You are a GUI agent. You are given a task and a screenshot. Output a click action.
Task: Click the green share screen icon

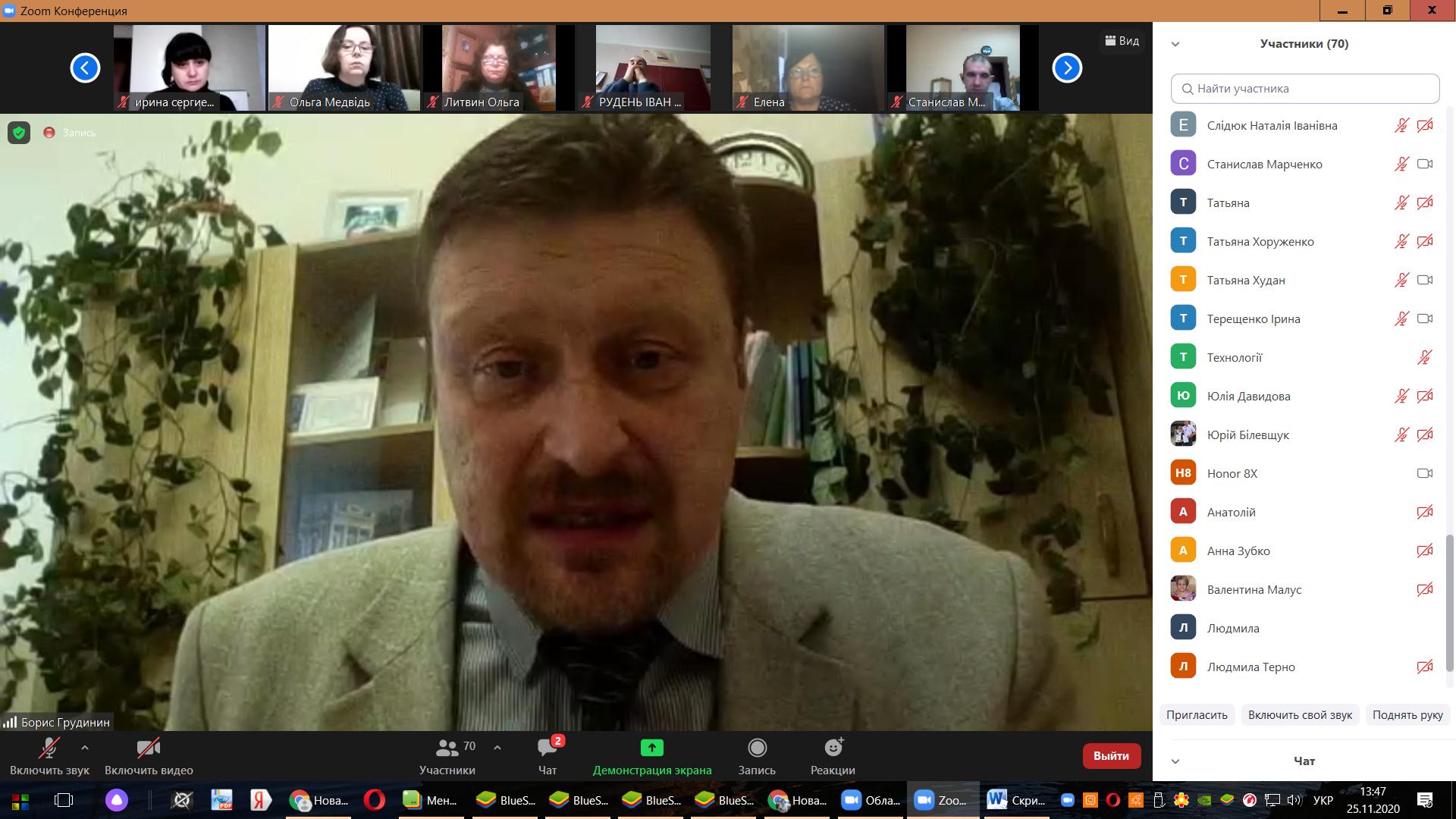point(651,748)
